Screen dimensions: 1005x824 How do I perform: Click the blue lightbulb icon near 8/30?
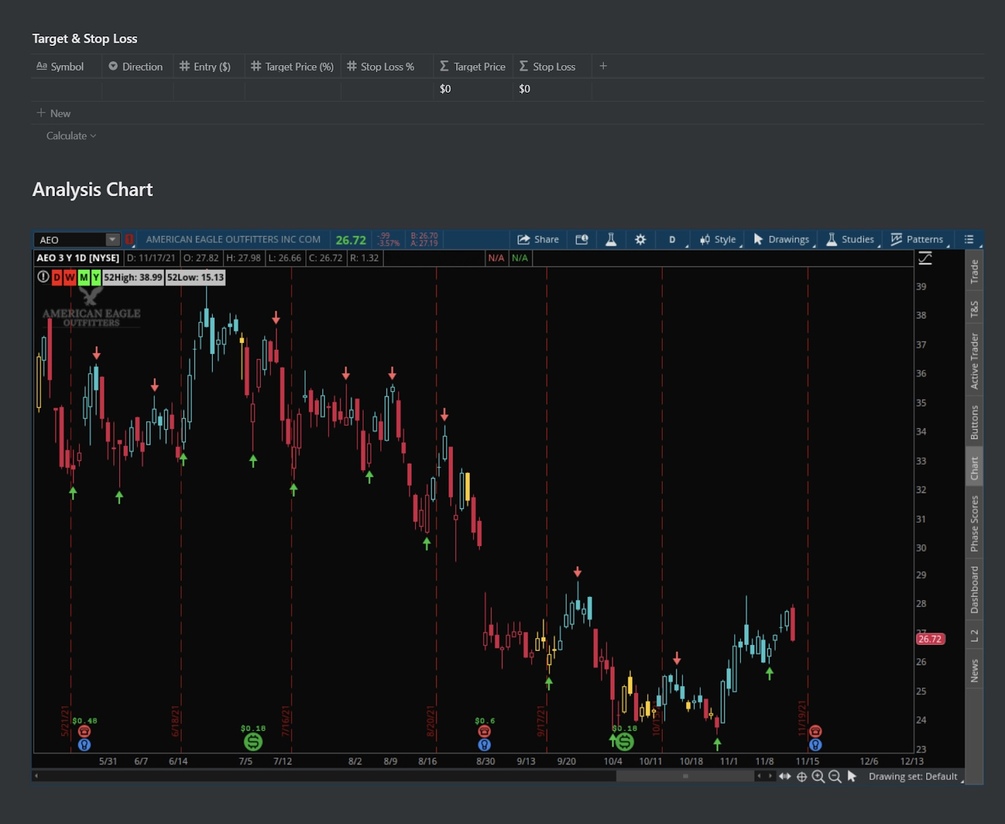(485, 745)
